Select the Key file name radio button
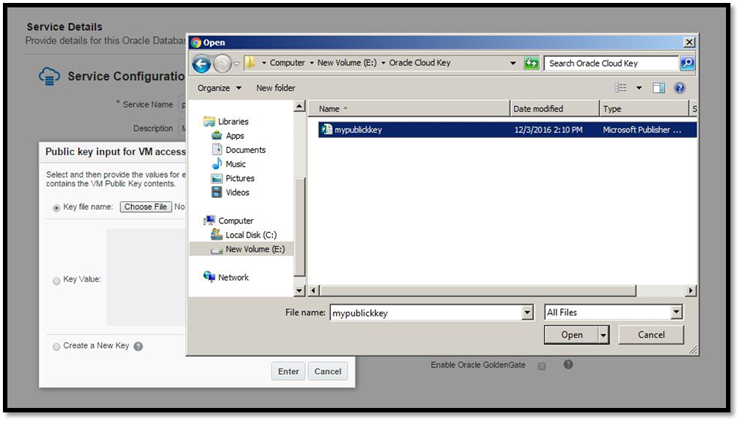Screen dimensions: 740x422 click(x=57, y=208)
